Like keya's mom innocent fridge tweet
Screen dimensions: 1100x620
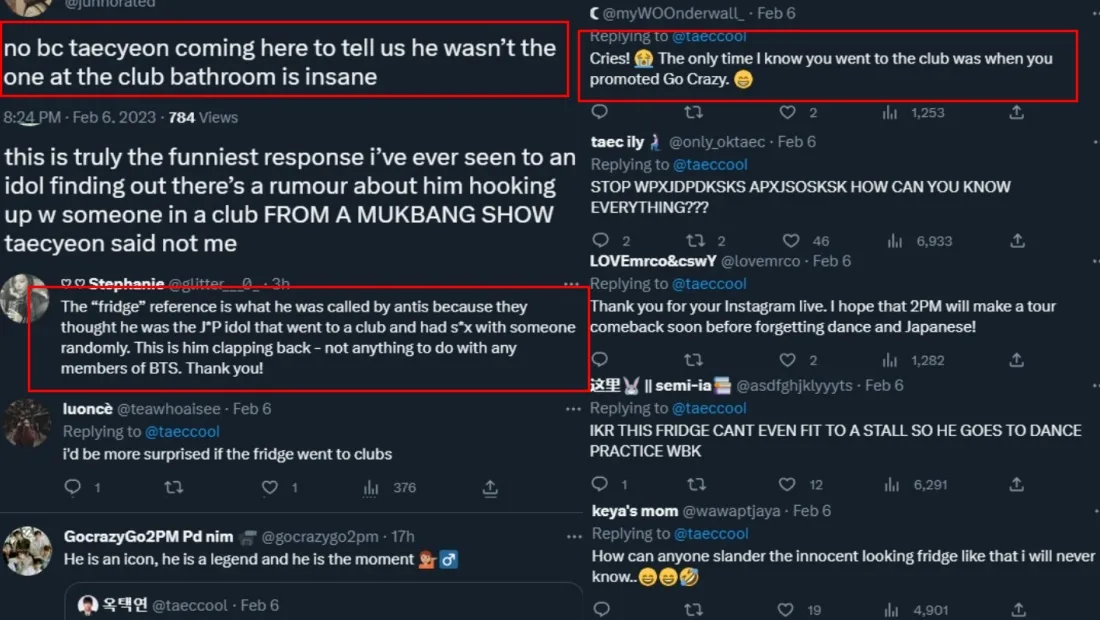(x=788, y=609)
